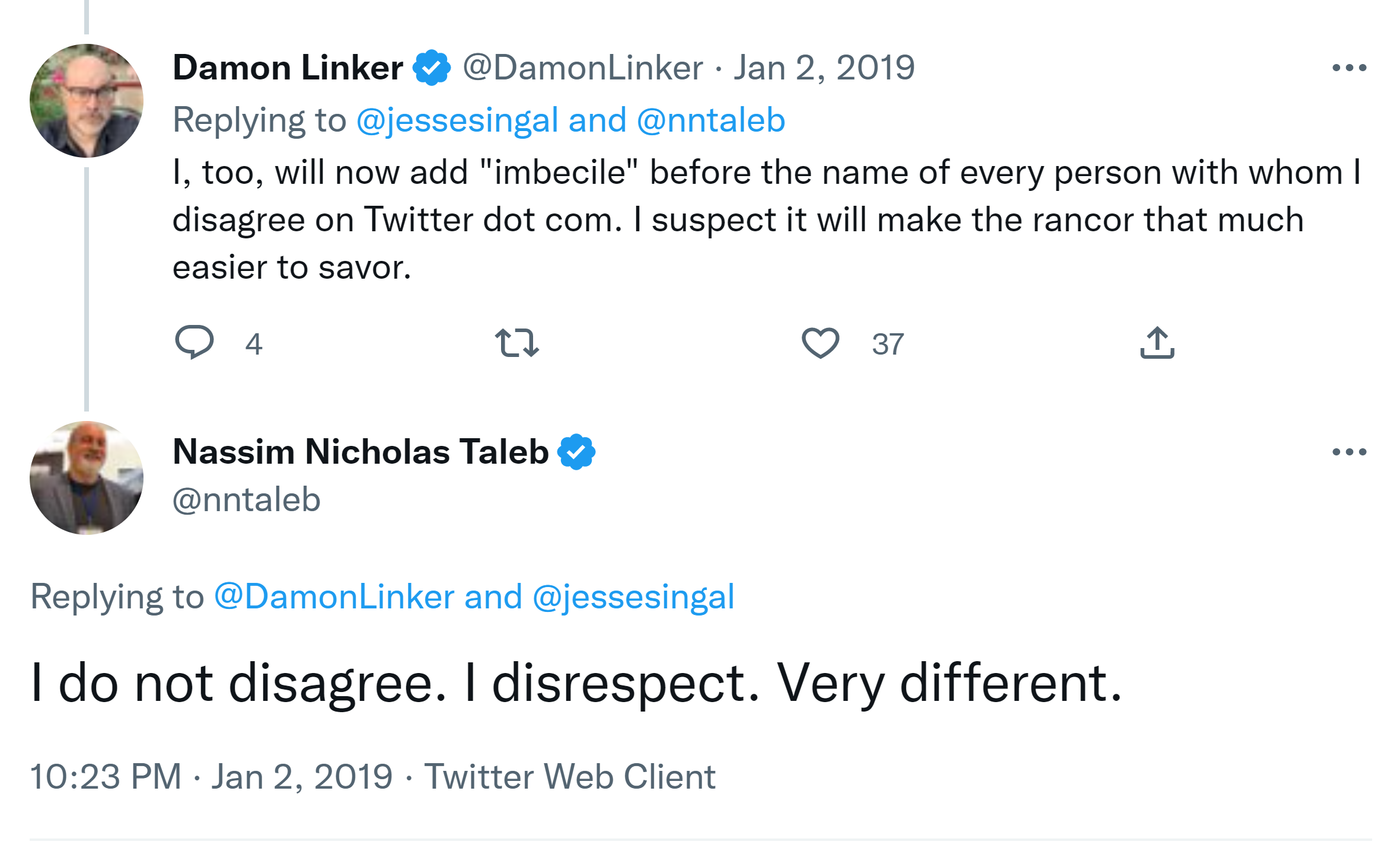Click the Twitter Web Client source label
Viewport: 1400px width, 861px height.
click(570, 777)
